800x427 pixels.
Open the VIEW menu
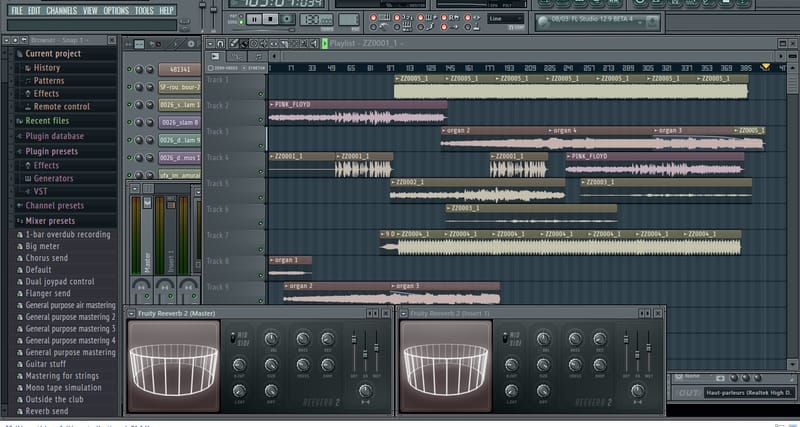pyautogui.click(x=90, y=10)
